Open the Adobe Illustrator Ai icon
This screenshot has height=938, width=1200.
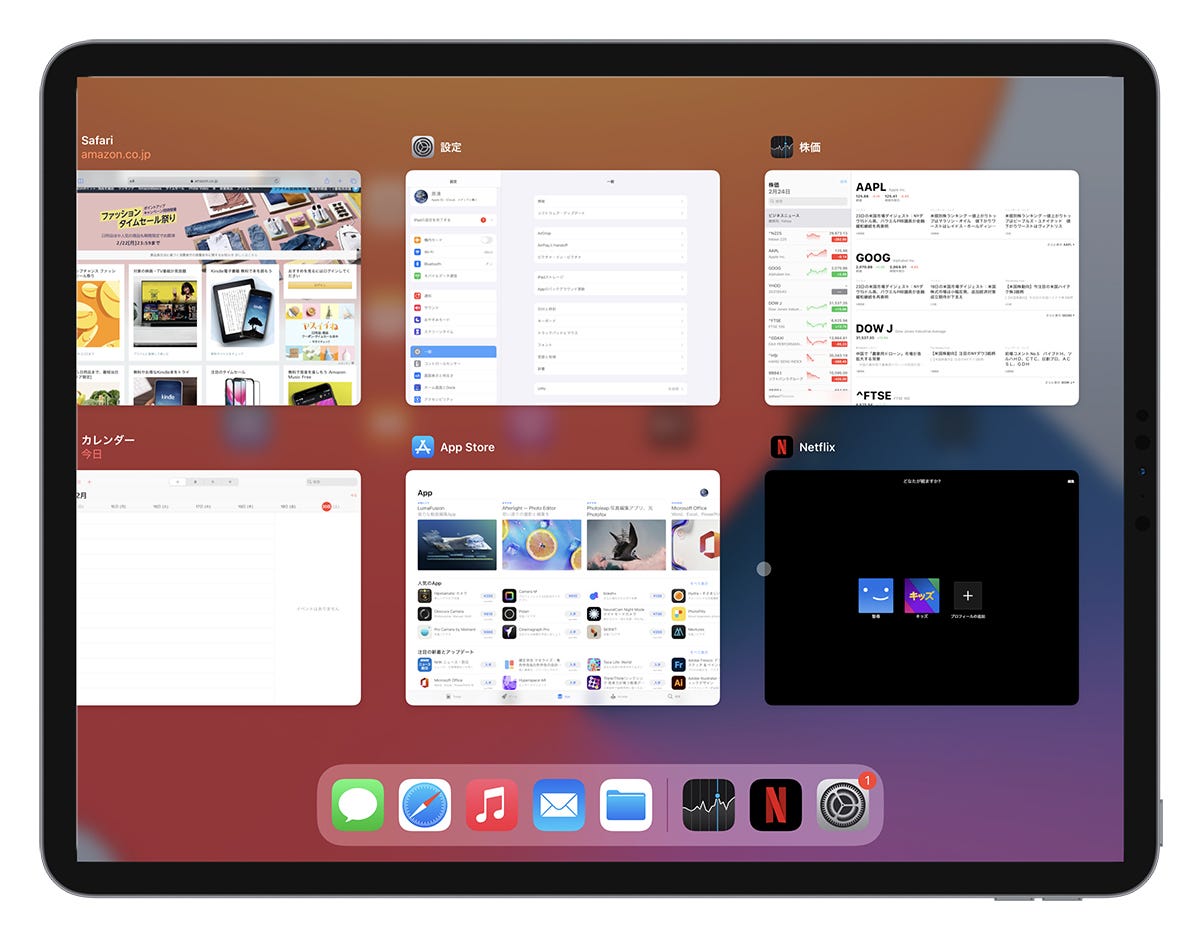point(679,682)
